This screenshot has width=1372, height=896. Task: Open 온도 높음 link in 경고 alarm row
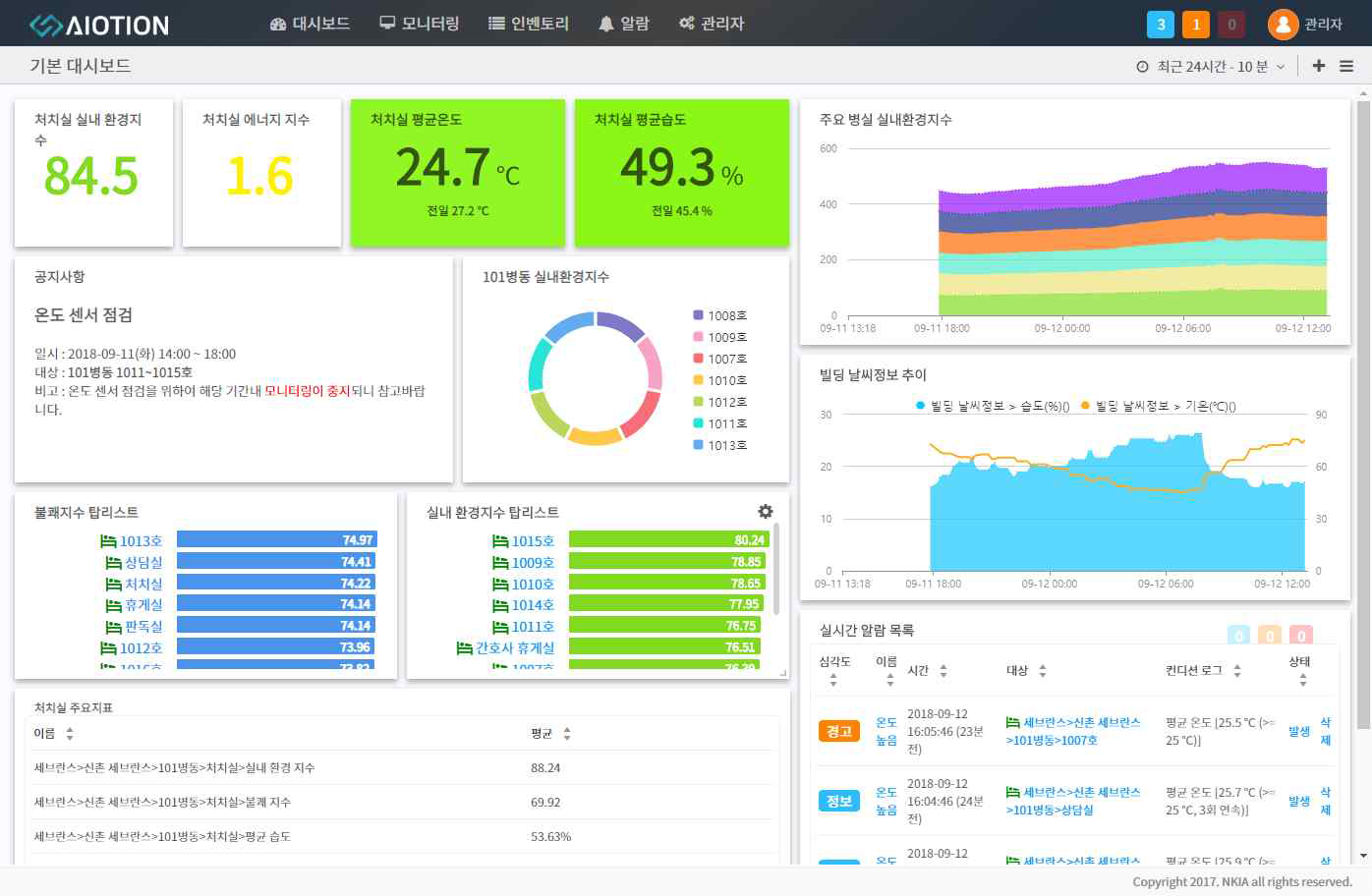[x=886, y=732]
